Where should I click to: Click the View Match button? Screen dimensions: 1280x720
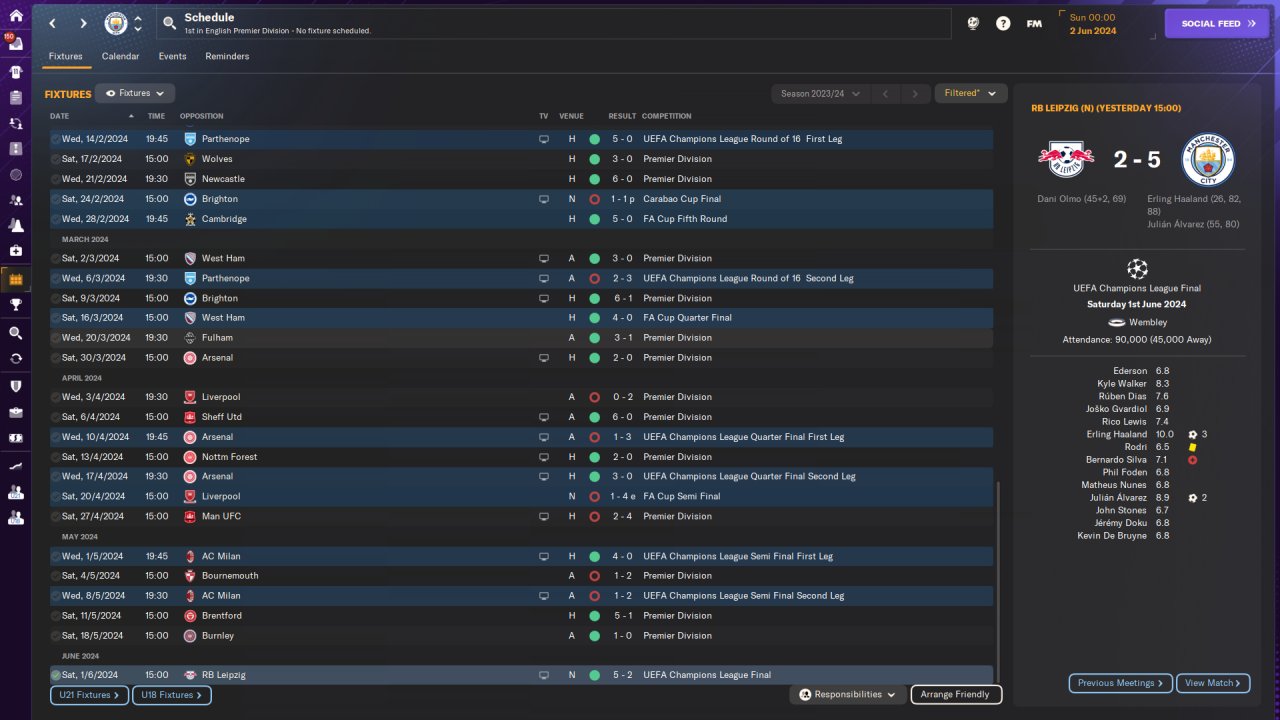point(1213,683)
